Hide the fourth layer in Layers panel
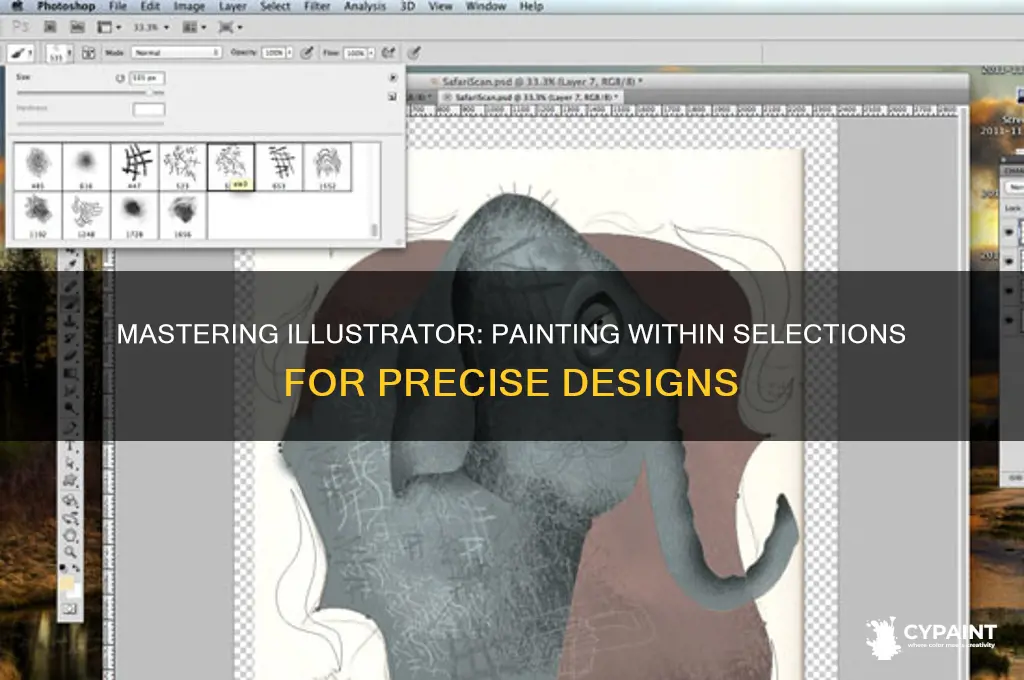 click(x=1009, y=320)
